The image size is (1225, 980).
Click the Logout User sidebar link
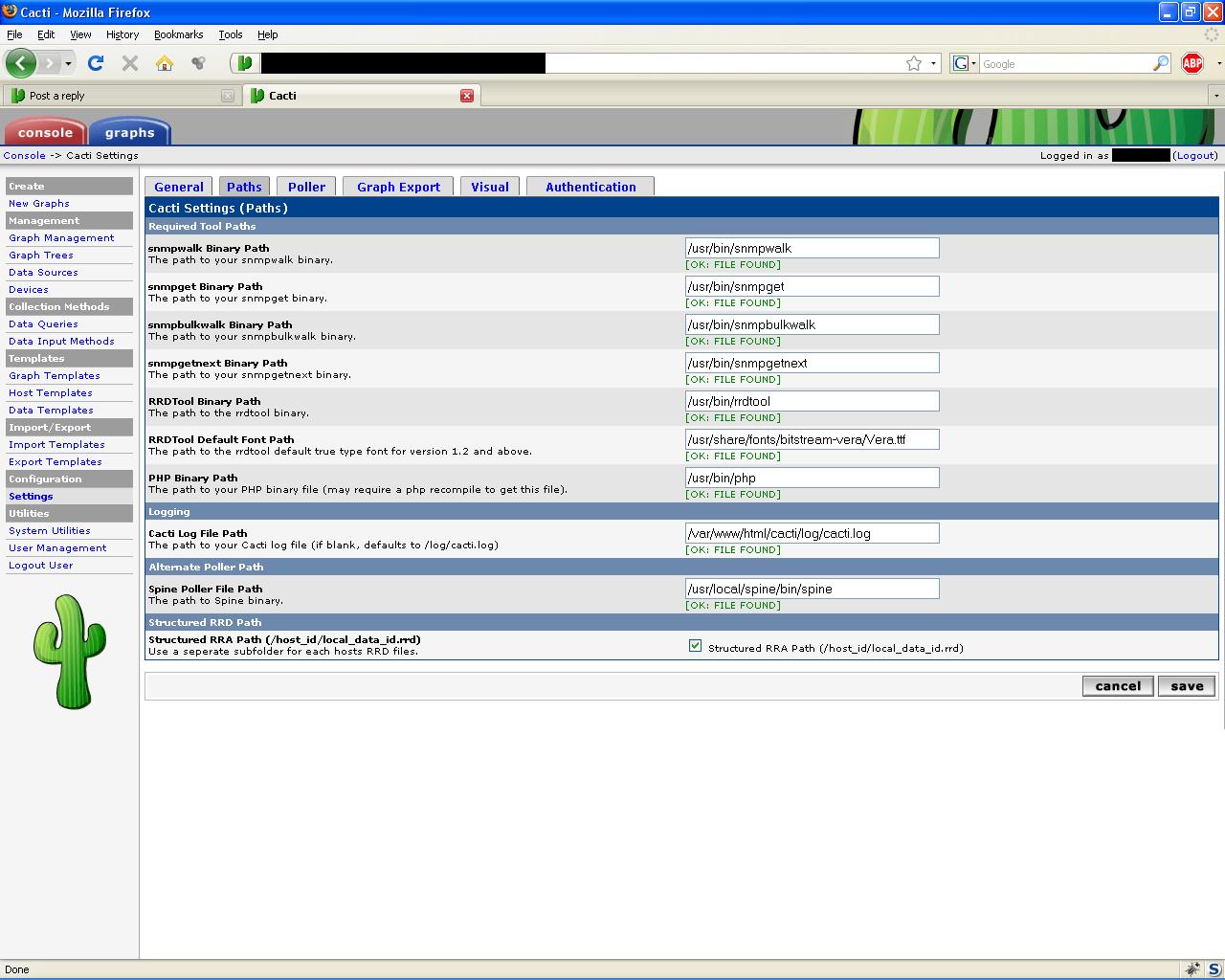click(41, 565)
